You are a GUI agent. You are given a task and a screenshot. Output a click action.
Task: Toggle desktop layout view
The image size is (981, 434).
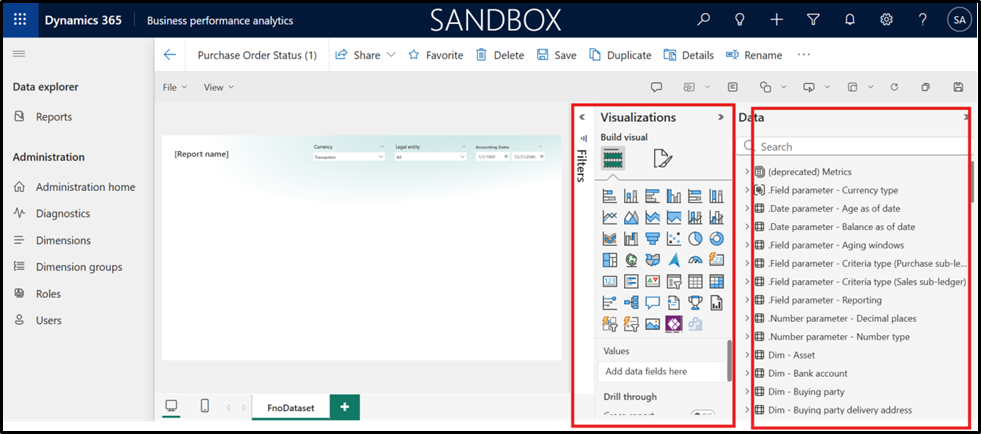(x=170, y=406)
